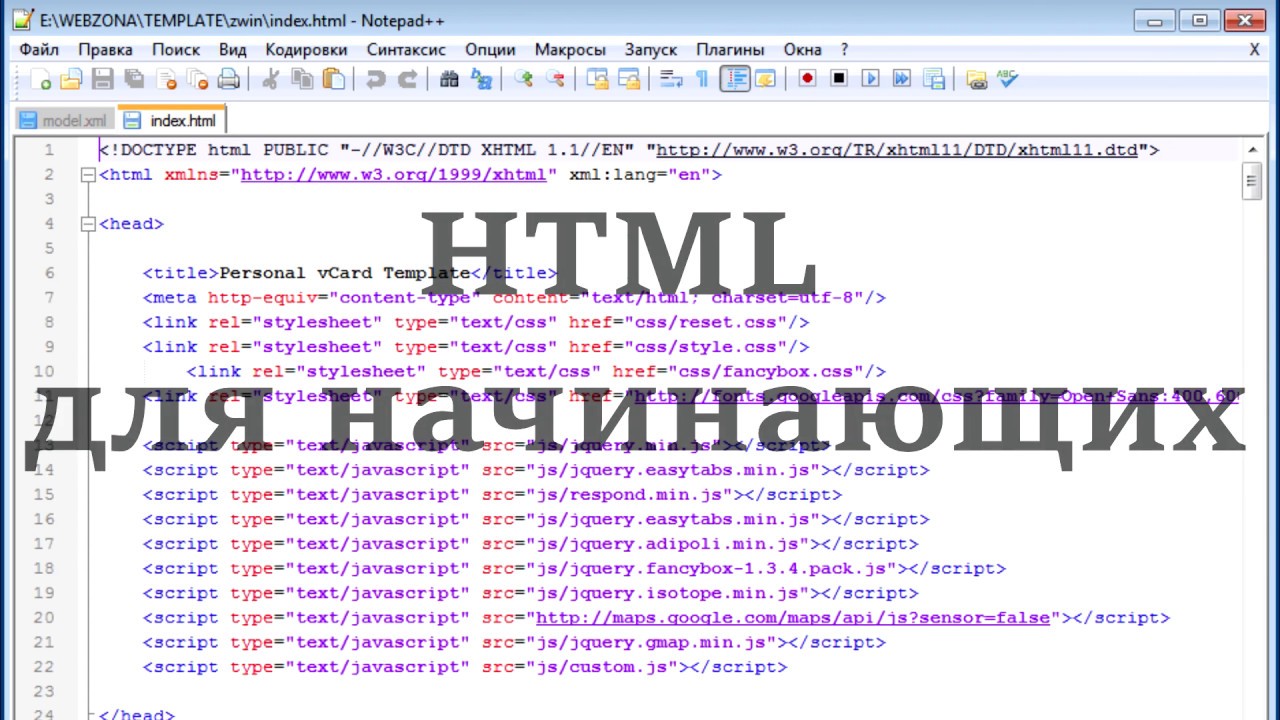Click 'css/reset.css' on line 8
The height and width of the screenshot is (720, 1280).
pos(705,322)
